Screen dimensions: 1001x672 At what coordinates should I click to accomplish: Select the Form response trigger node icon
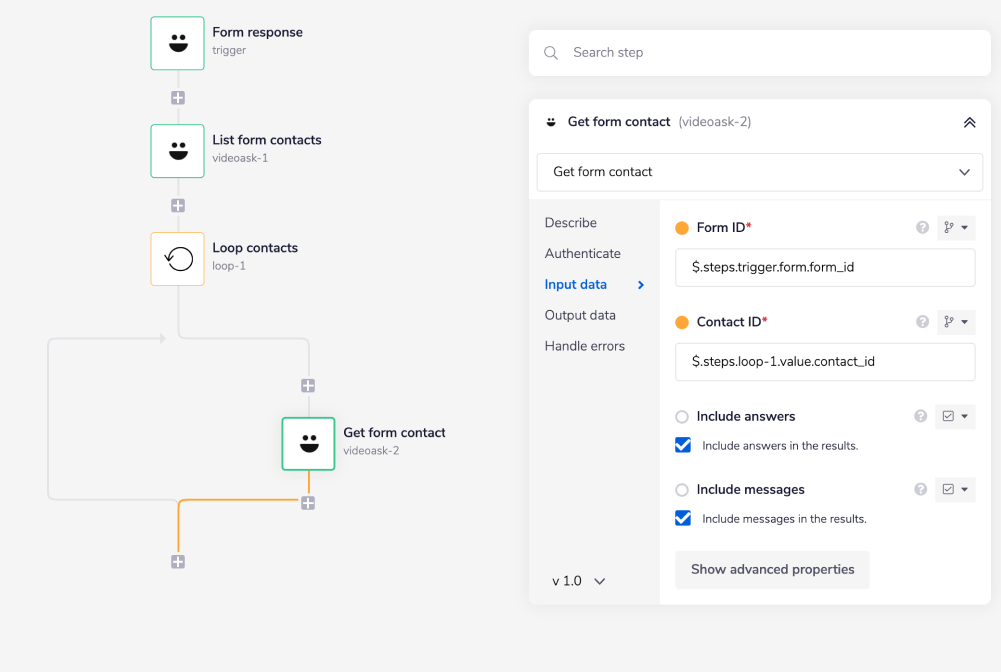177,43
